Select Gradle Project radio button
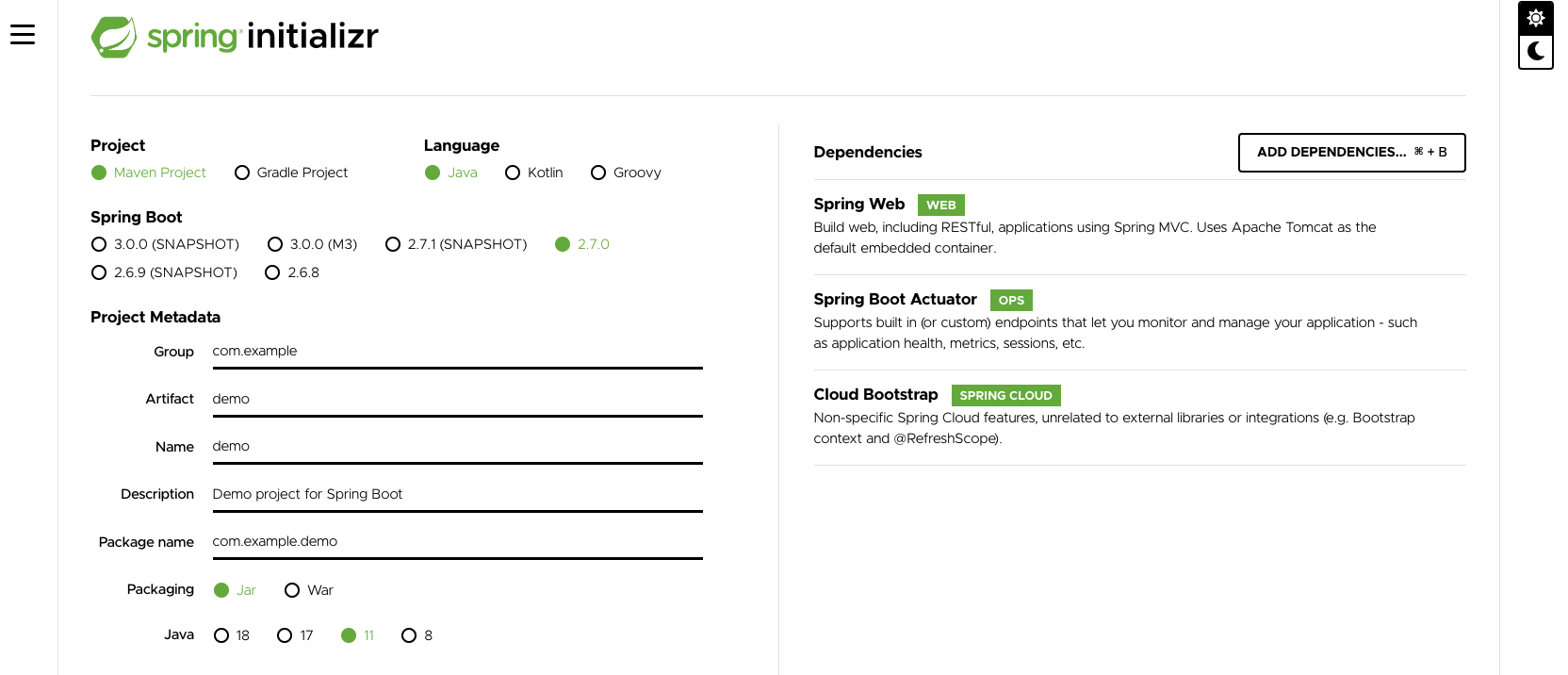The width and height of the screenshot is (1568, 675). point(291,173)
